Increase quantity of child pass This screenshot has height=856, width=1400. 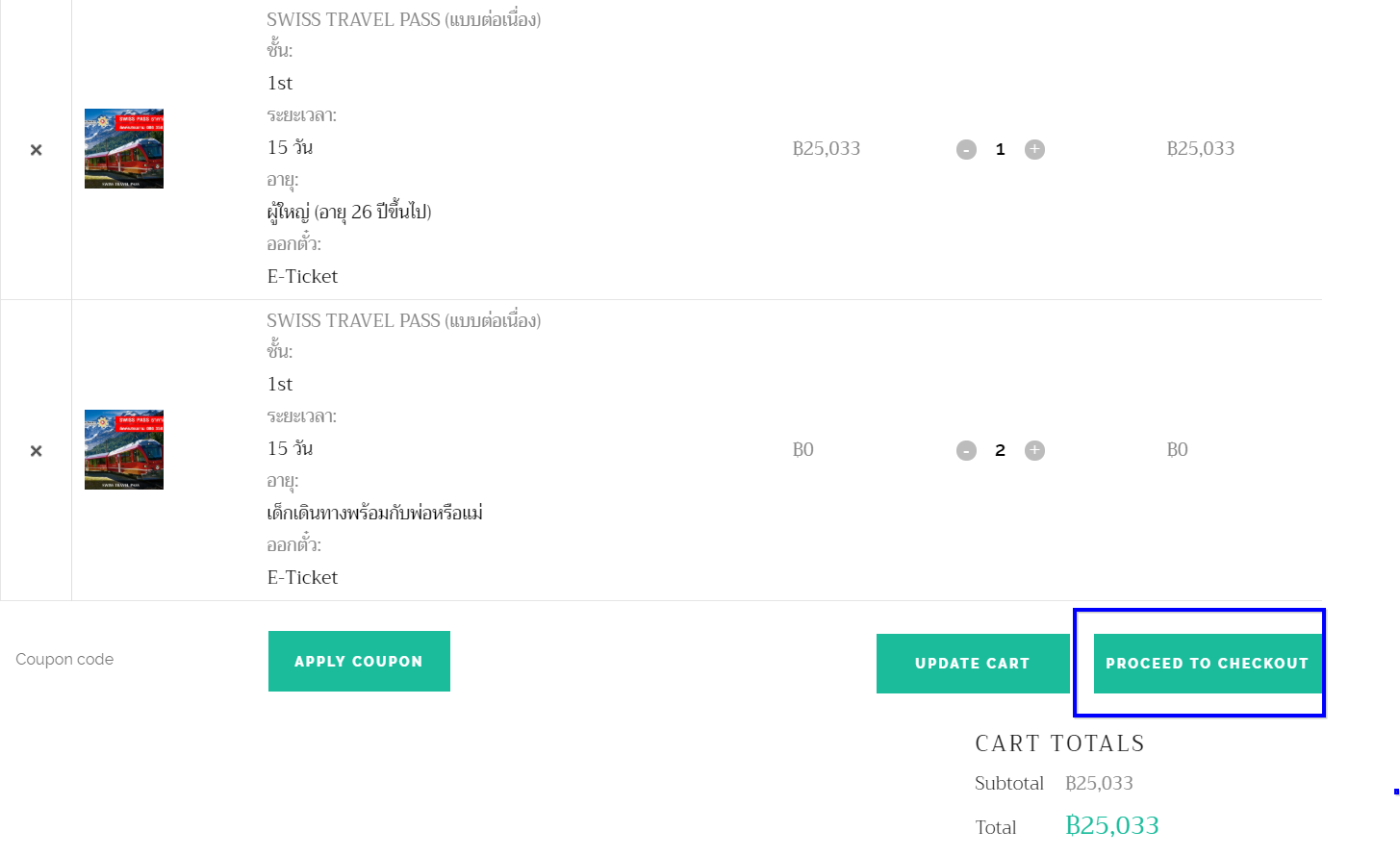point(1034,450)
